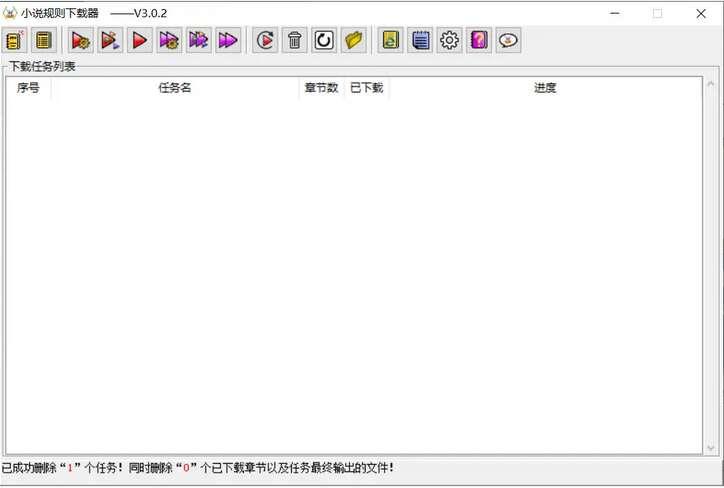Open settings with the gear icon
The image size is (724, 488).
coord(450,40)
